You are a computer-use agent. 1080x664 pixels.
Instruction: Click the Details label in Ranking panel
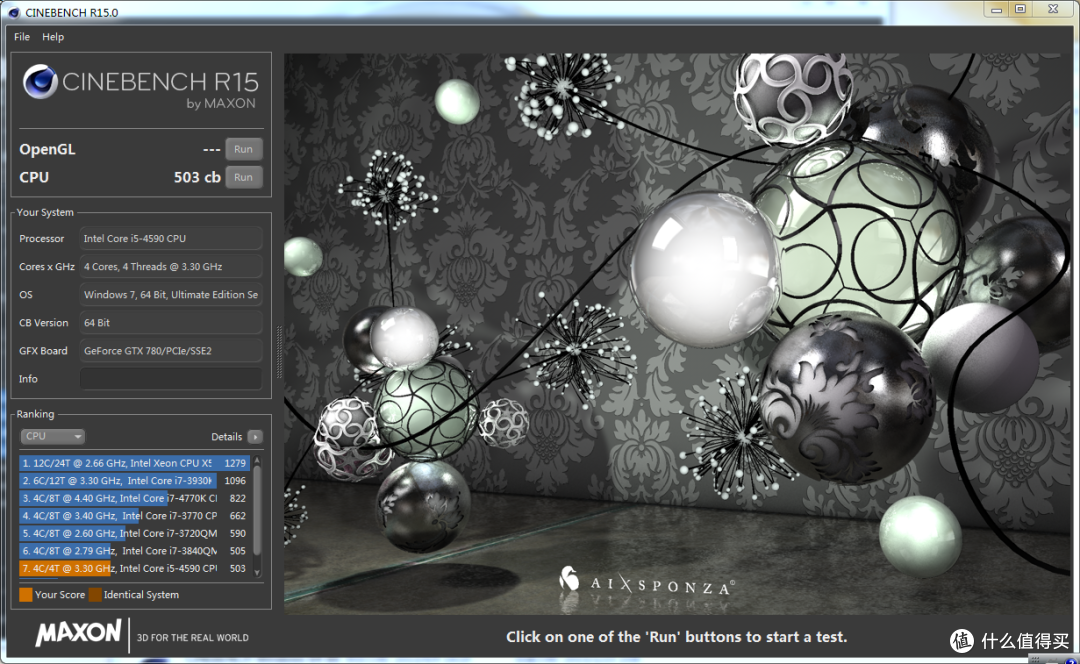click(x=226, y=437)
